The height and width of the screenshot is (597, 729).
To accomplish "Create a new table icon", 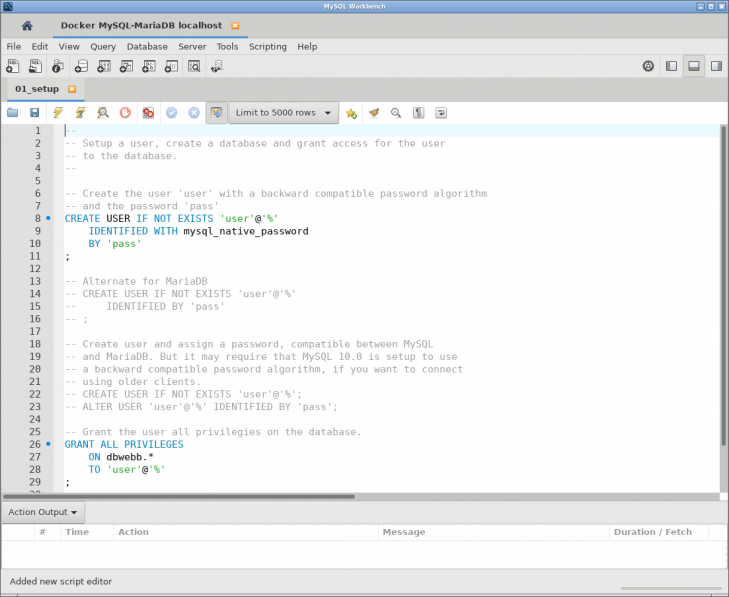I will tap(104, 66).
